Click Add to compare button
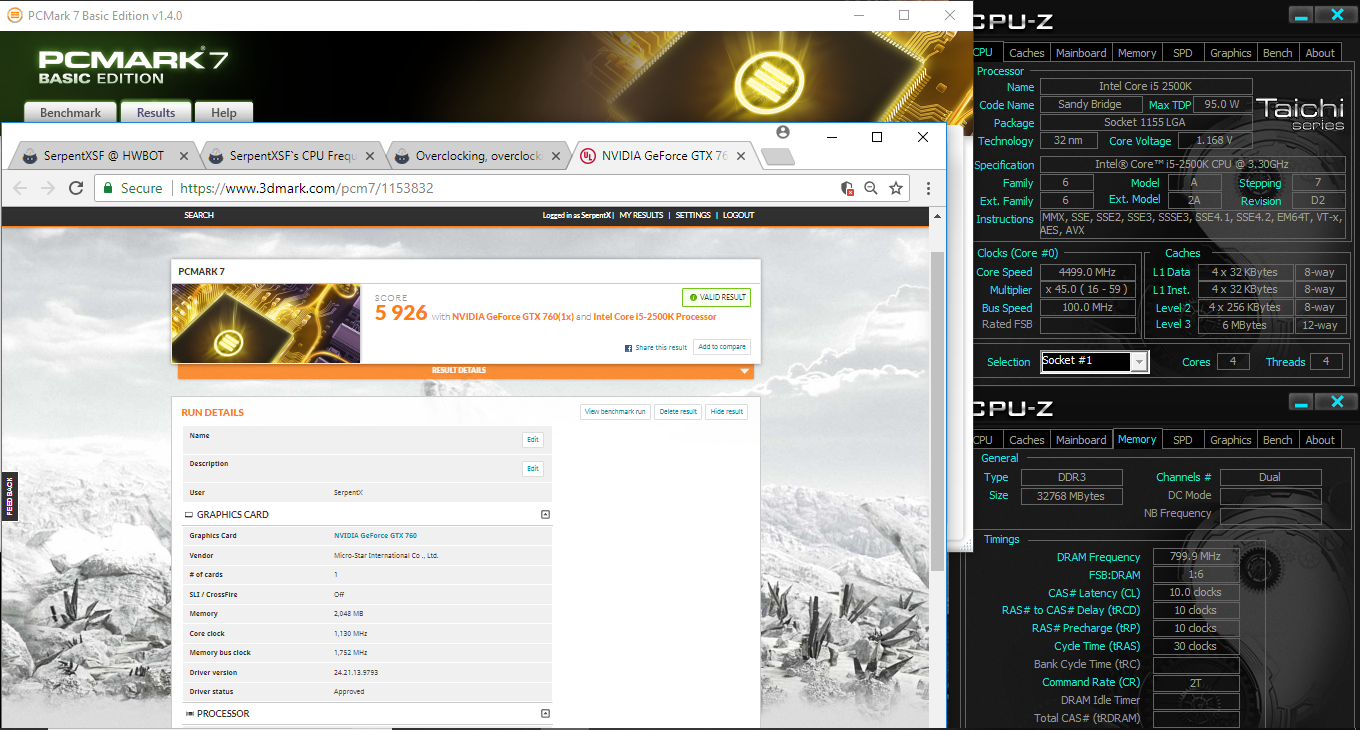1360x730 pixels. (722, 347)
